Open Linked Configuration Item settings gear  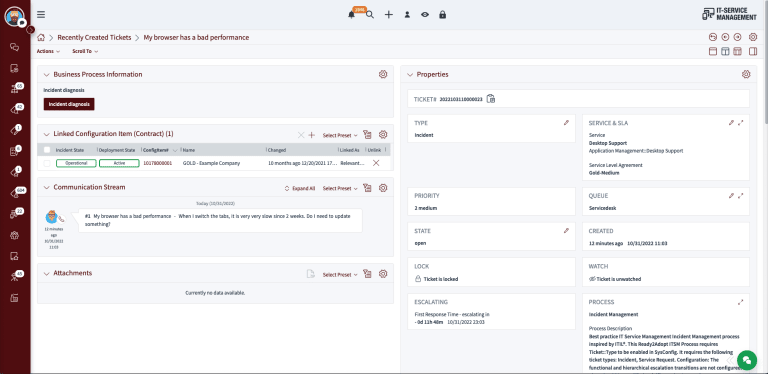[383, 135]
